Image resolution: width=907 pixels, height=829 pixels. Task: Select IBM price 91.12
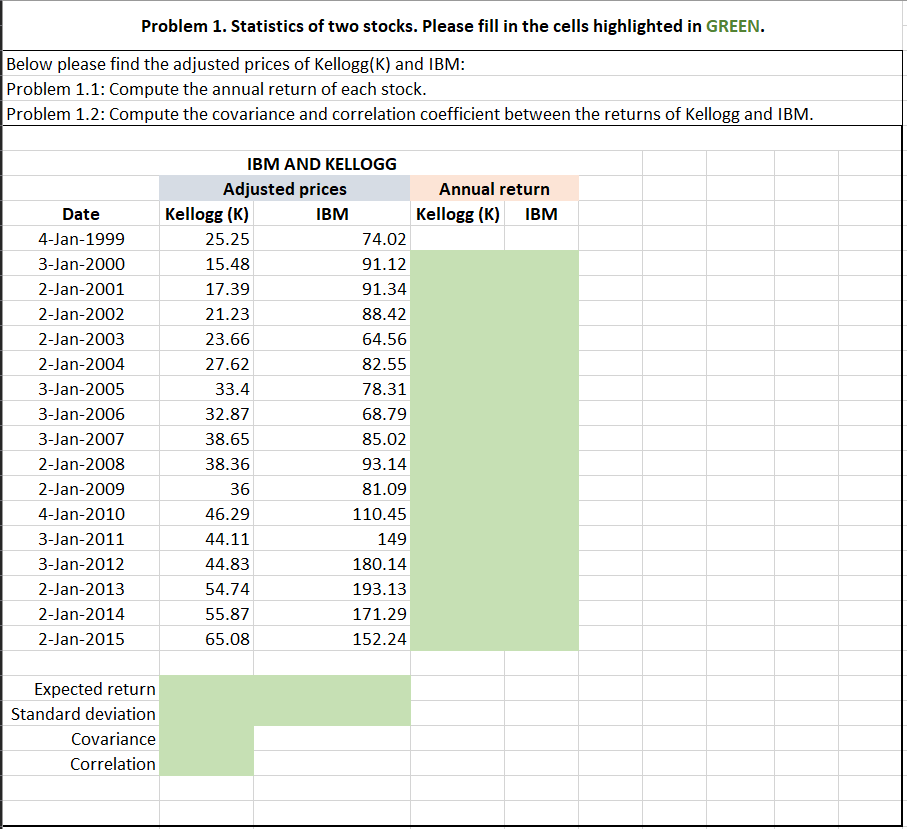pyautogui.click(x=332, y=263)
